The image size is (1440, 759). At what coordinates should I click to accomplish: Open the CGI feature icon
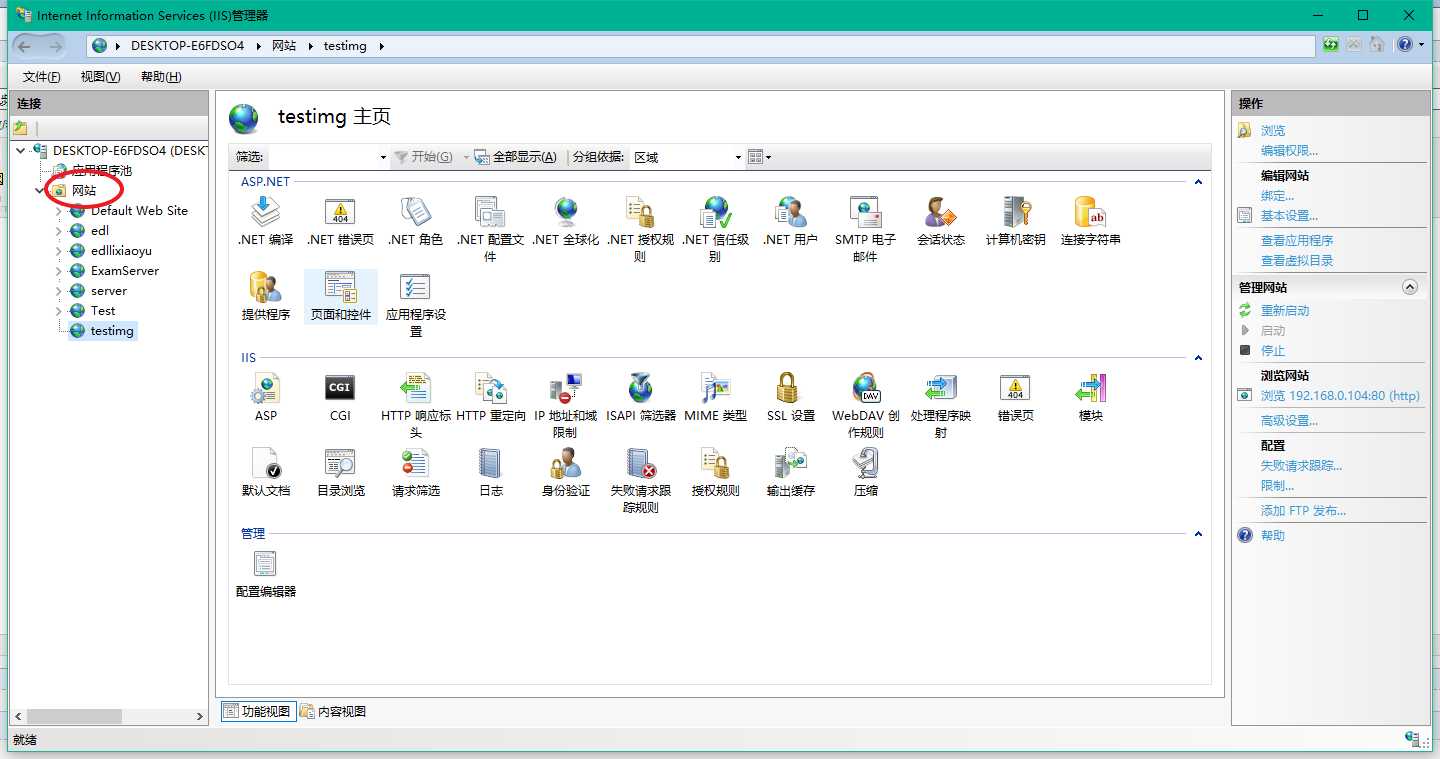tap(340, 397)
